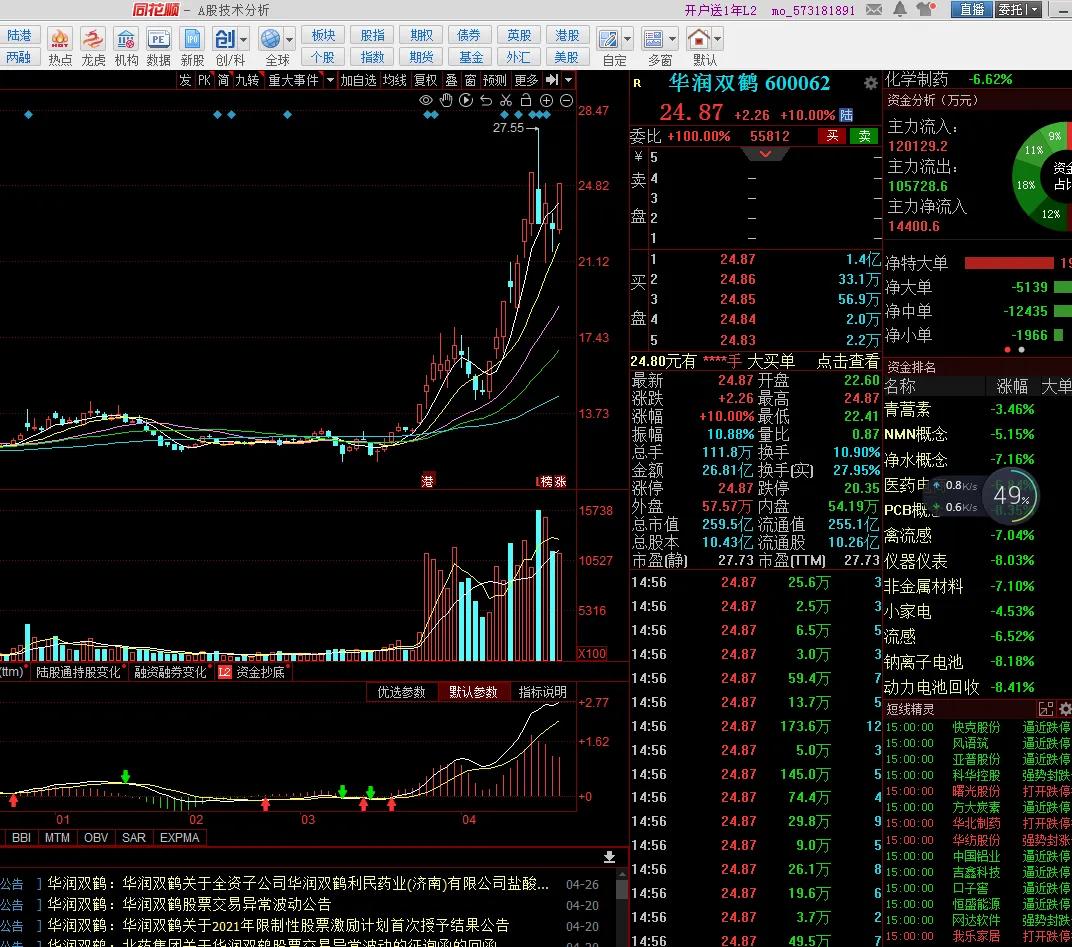Expand the 委托 dropdown in title bar
The height and width of the screenshot is (947, 1072).
pyautogui.click(x=1034, y=10)
